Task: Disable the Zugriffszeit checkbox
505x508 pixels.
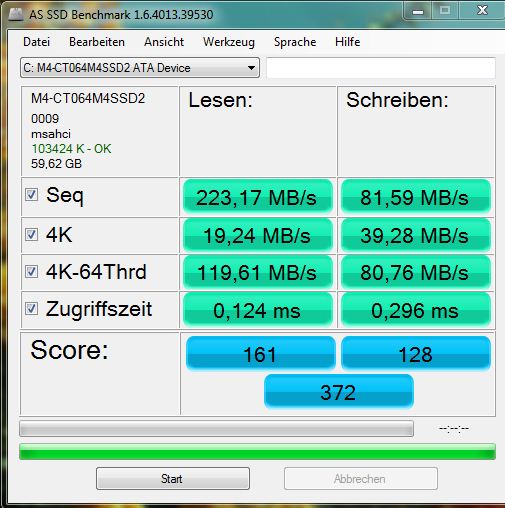Action: pos(31,308)
